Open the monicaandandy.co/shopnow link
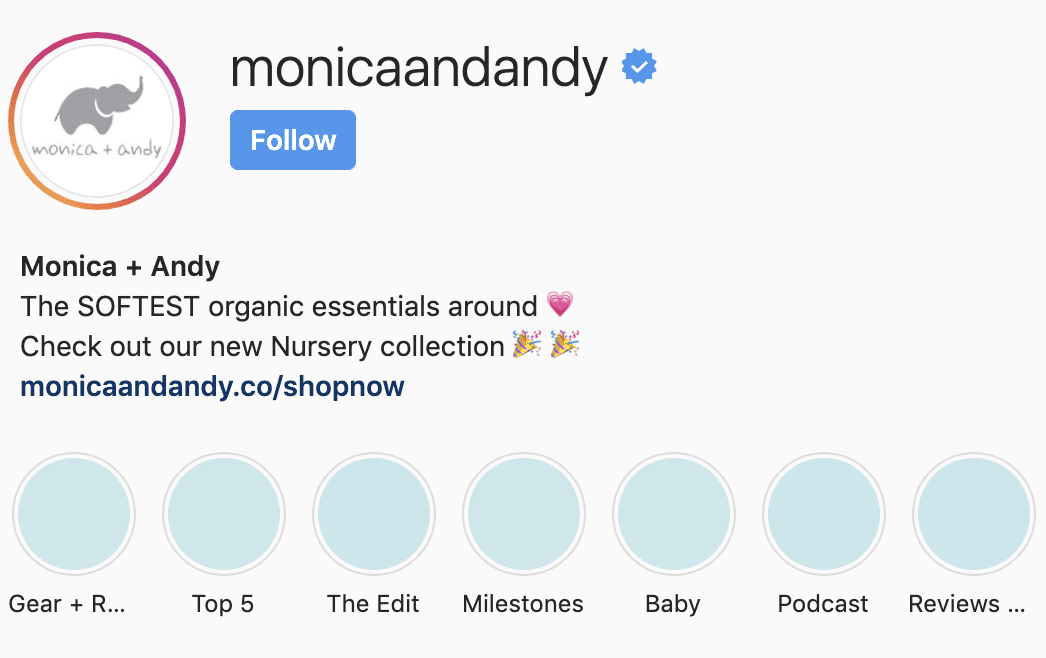 tap(212, 386)
